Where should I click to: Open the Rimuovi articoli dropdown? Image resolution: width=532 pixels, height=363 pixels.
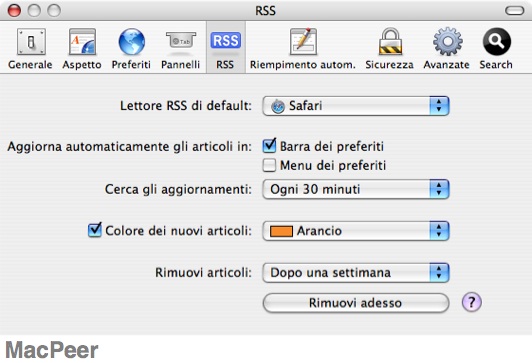coord(356,273)
